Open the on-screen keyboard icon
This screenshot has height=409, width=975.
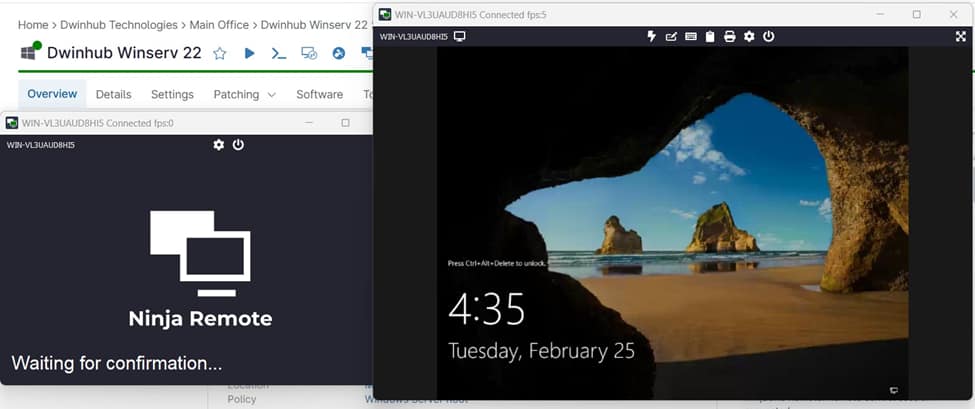click(x=690, y=36)
